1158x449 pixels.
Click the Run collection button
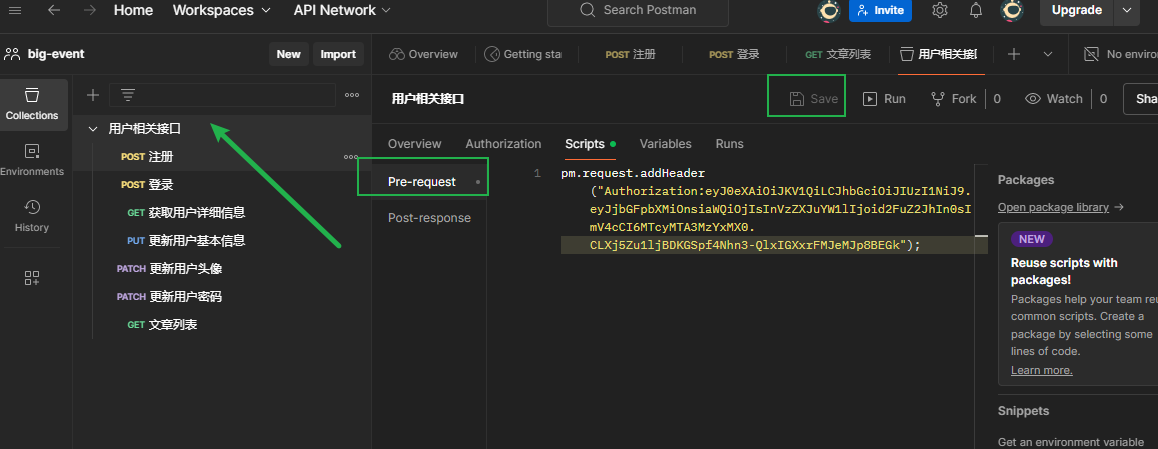tap(884, 99)
